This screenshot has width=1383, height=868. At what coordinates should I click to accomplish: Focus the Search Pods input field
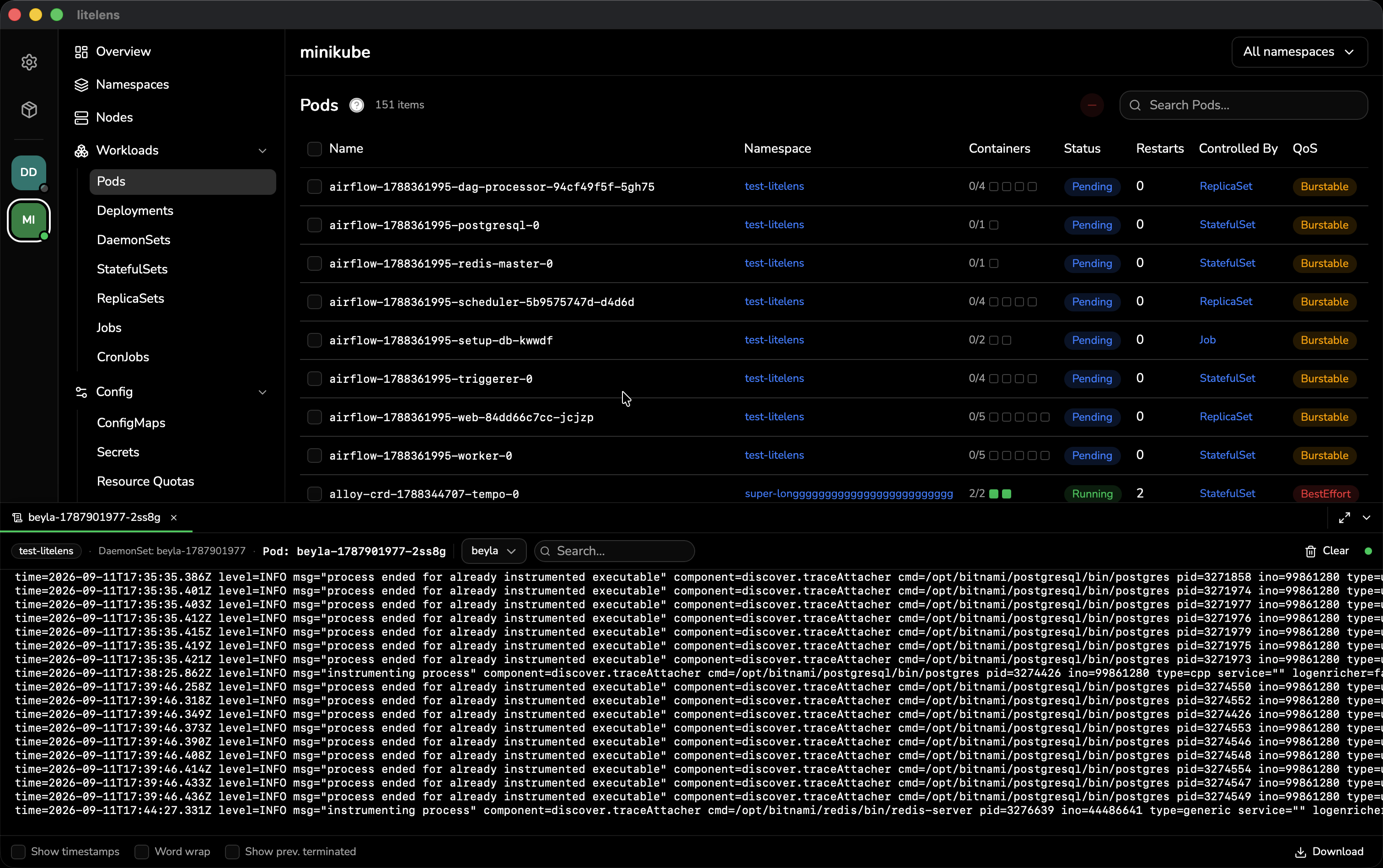tap(1244, 105)
